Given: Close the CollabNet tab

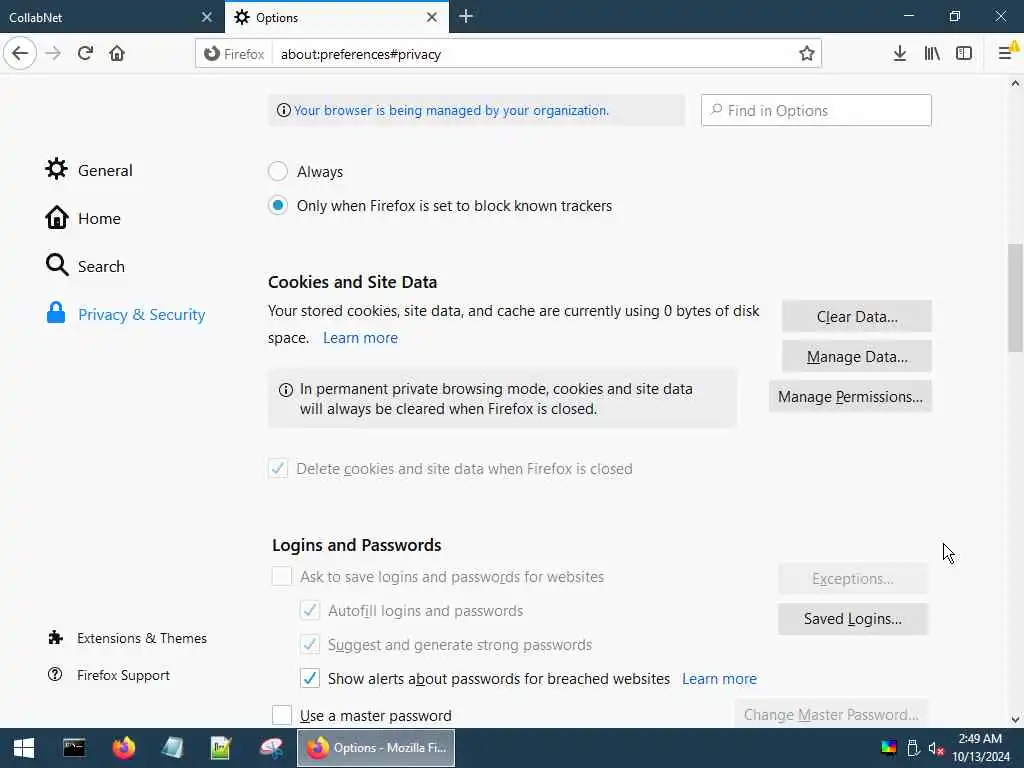Looking at the screenshot, I should point(207,17).
